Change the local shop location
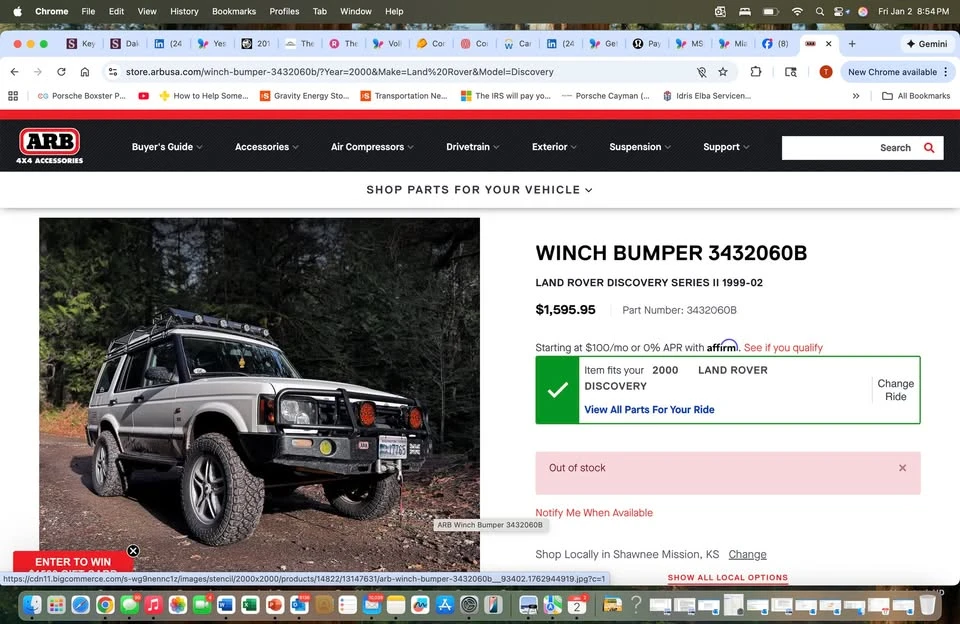 (747, 554)
